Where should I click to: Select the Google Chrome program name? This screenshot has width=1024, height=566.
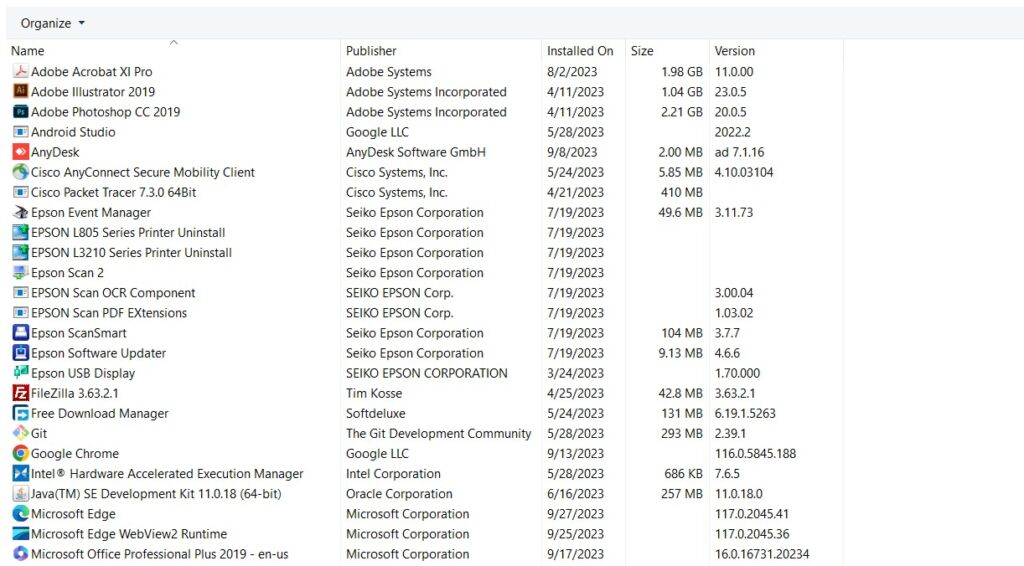point(75,454)
